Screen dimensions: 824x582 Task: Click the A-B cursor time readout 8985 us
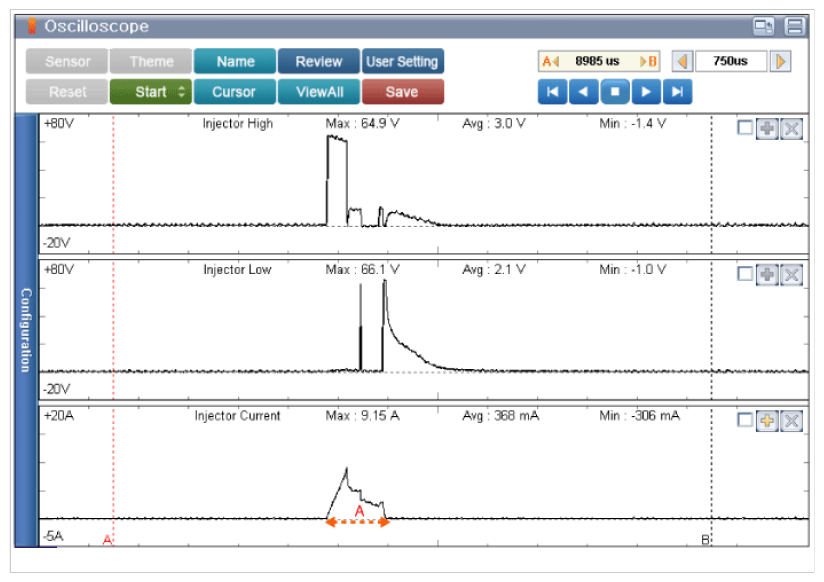[599, 61]
